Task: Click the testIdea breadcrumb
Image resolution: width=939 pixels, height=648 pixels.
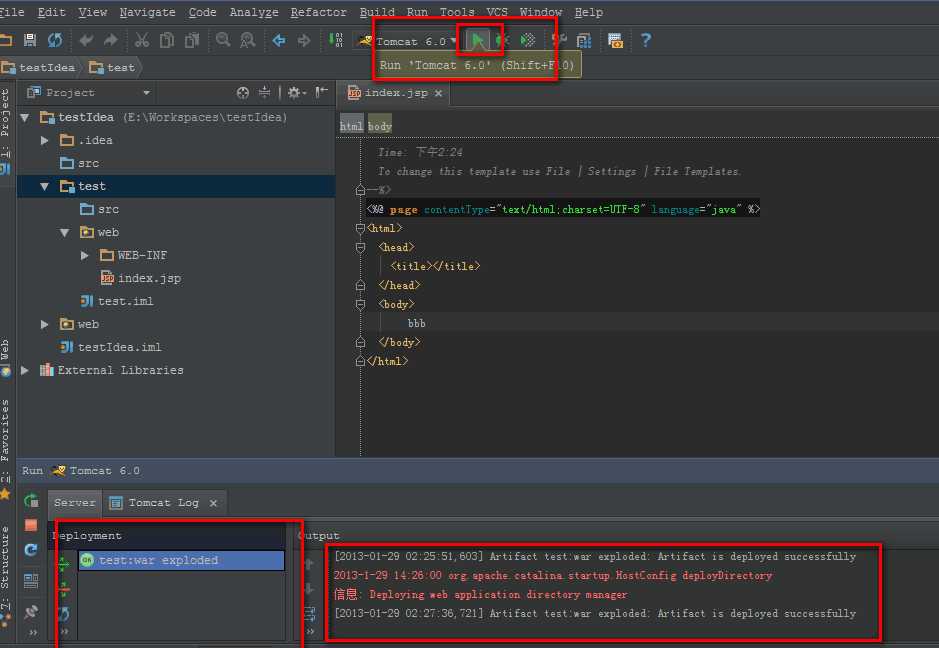Action: click(39, 68)
